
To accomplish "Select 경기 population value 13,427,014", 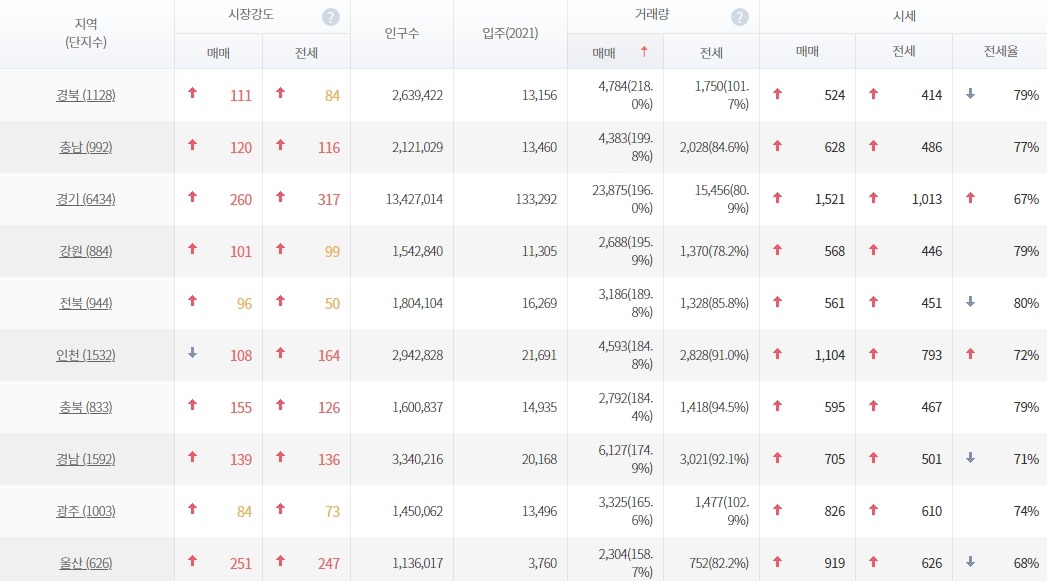I will tap(414, 200).
